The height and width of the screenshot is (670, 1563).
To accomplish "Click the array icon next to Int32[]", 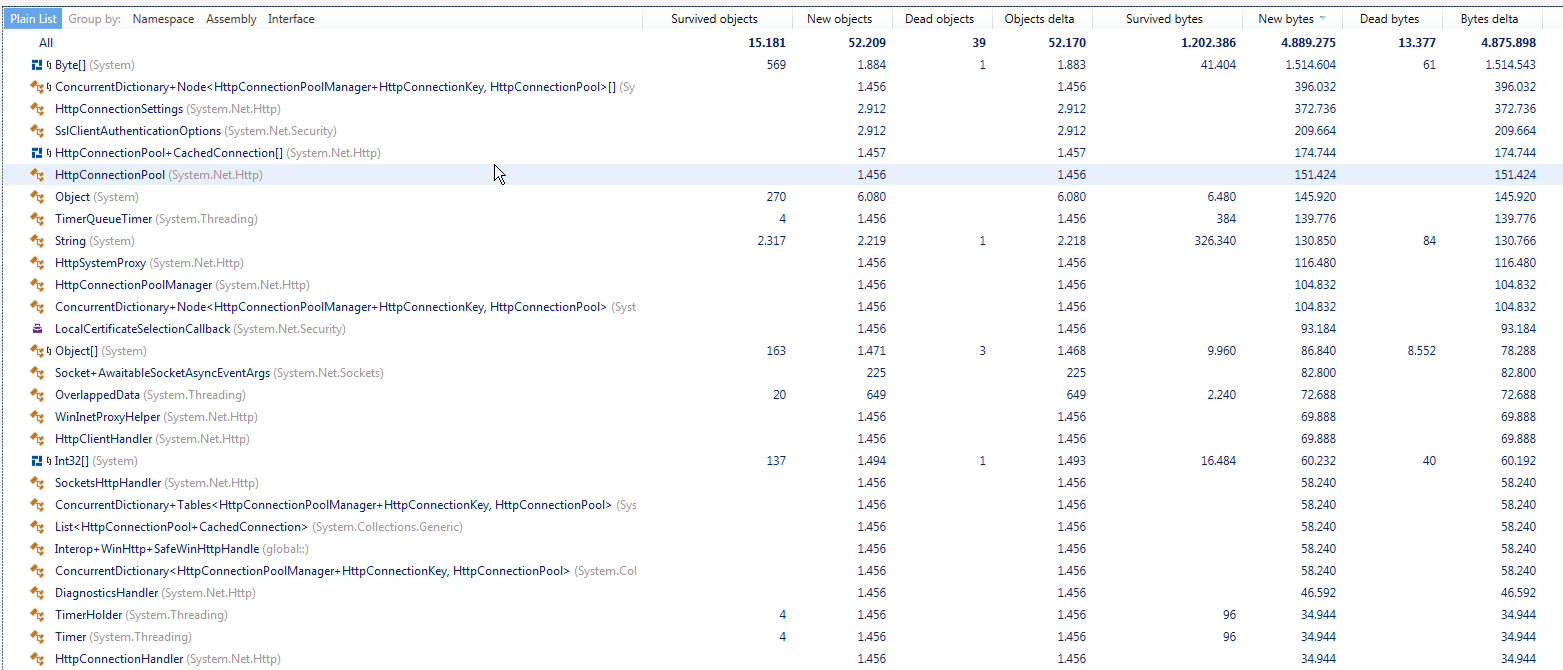I will coord(36,460).
